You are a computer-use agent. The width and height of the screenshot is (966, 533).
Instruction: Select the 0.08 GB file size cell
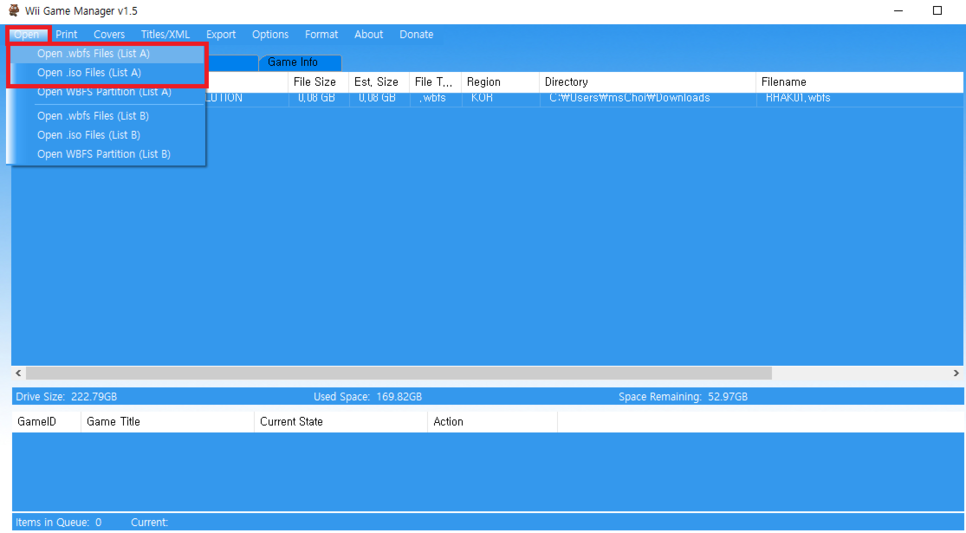point(319,99)
